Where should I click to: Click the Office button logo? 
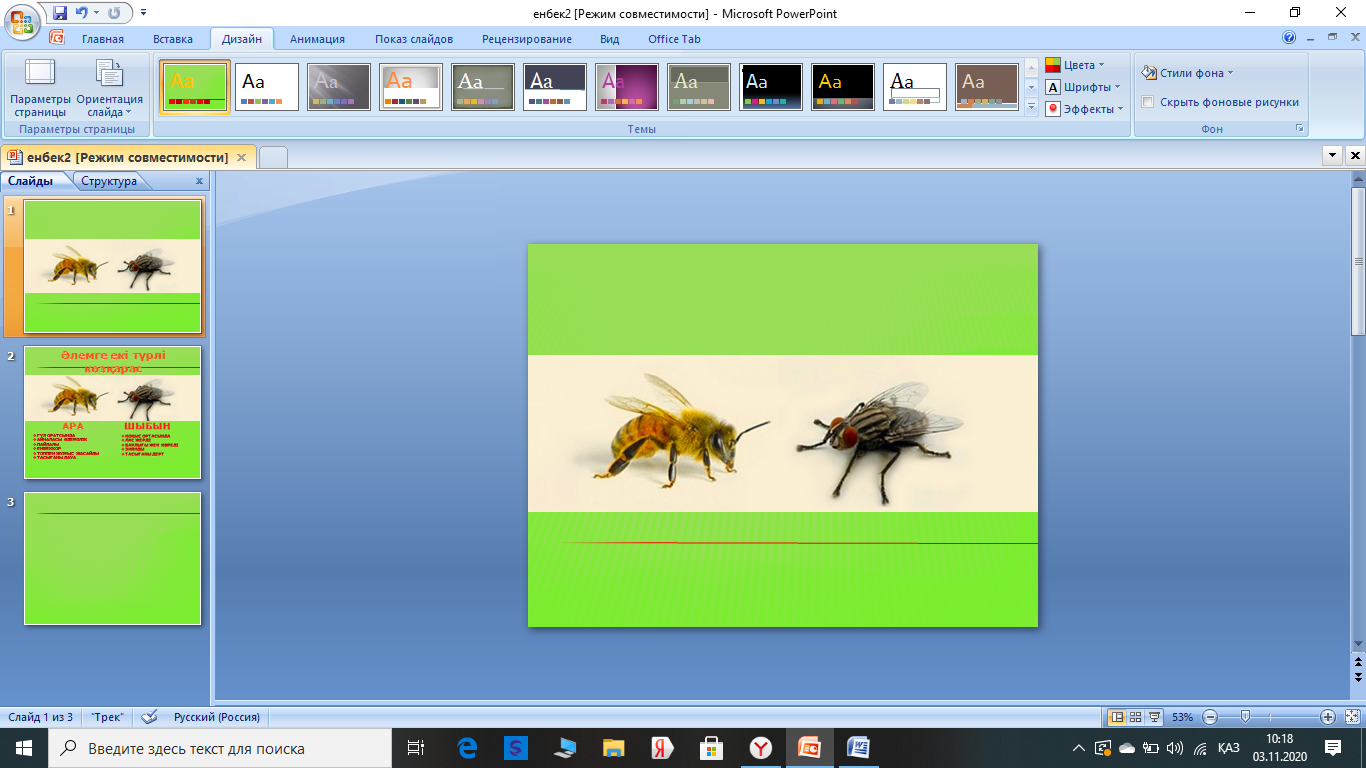[22, 18]
